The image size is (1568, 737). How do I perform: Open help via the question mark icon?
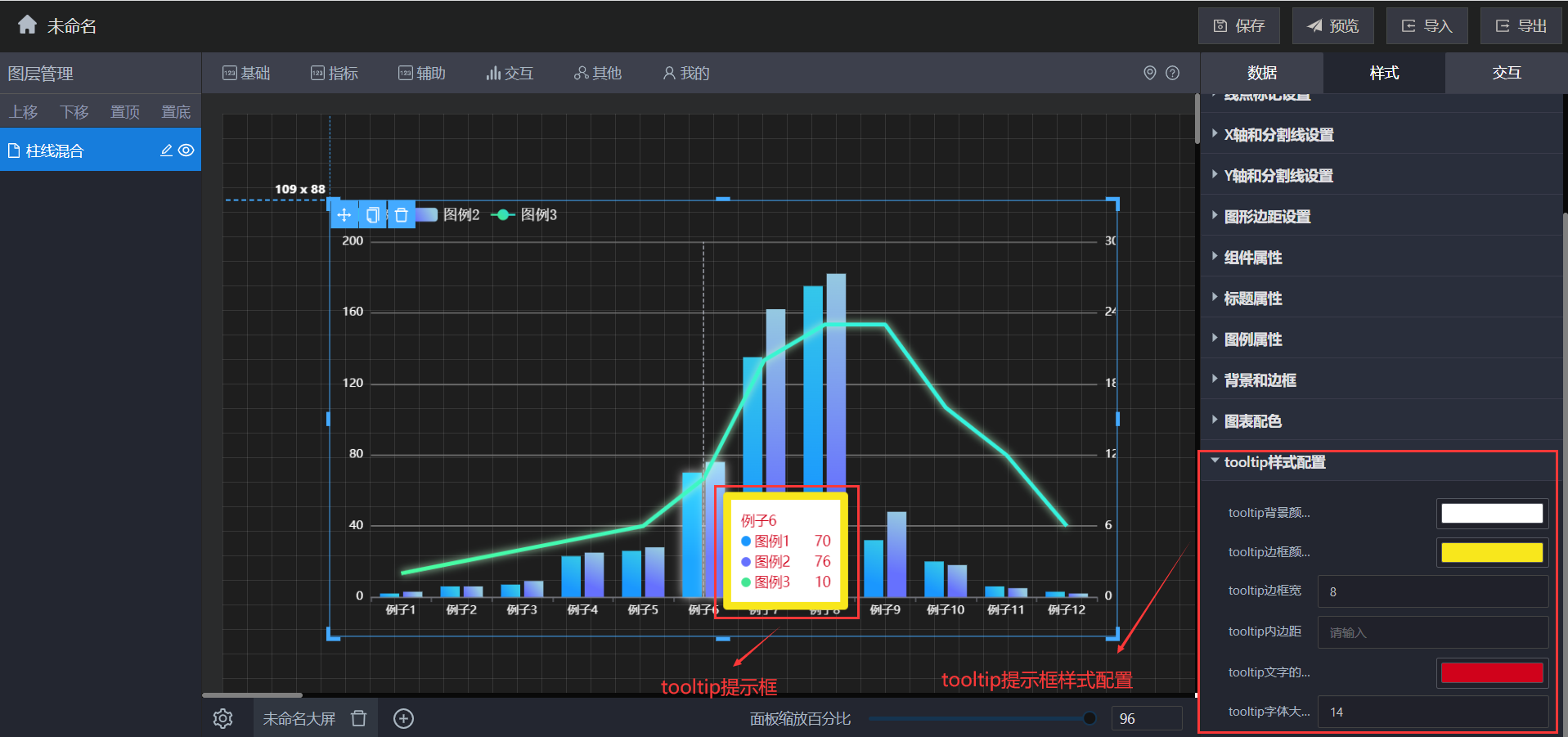tap(1173, 73)
